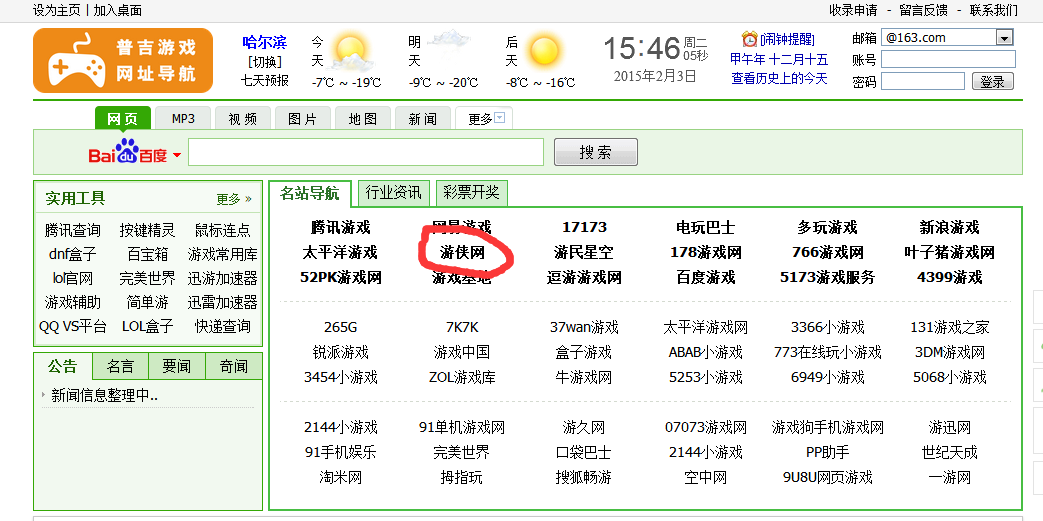Screen dimensions: 1043x521
Task: Open 腾讯查询 tool link
Action: [x=73, y=230]
